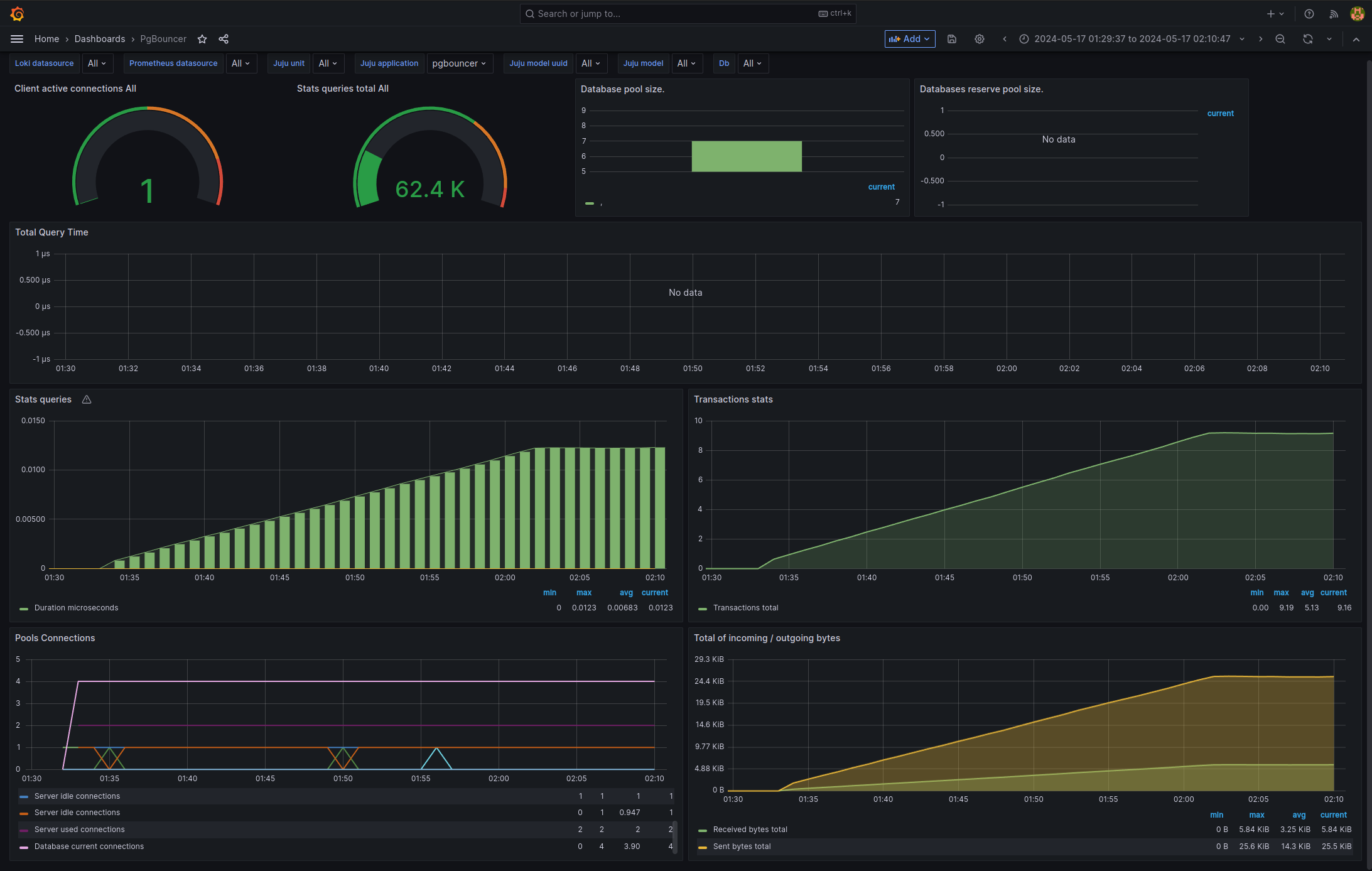The width and height of the screenshot is (1372, 871).
Task: Go to Home breadcrumb
Action: coord(46,39)
